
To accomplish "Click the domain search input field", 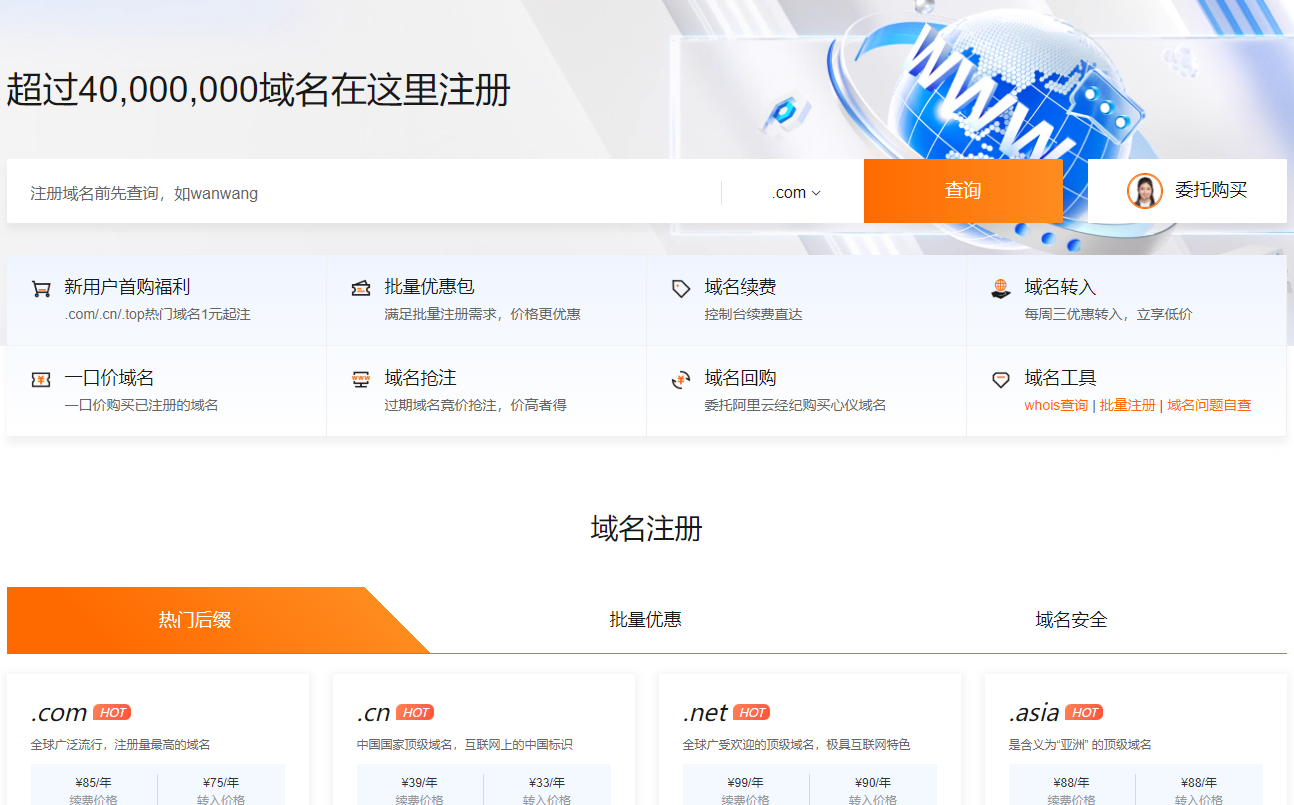I will click(x=364, y=192).
